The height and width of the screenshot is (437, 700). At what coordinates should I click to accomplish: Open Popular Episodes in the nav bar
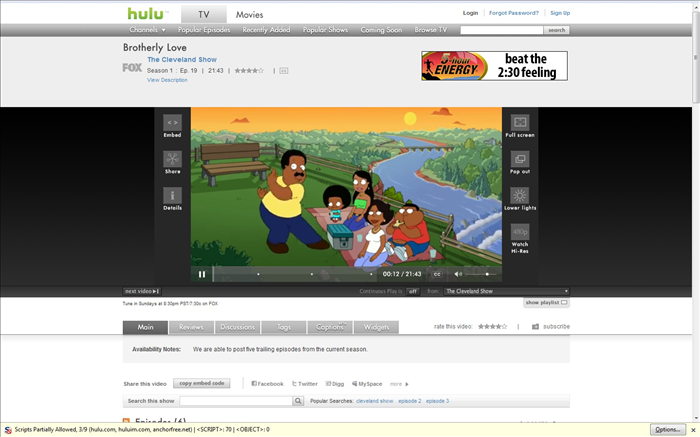click(204, 30)
